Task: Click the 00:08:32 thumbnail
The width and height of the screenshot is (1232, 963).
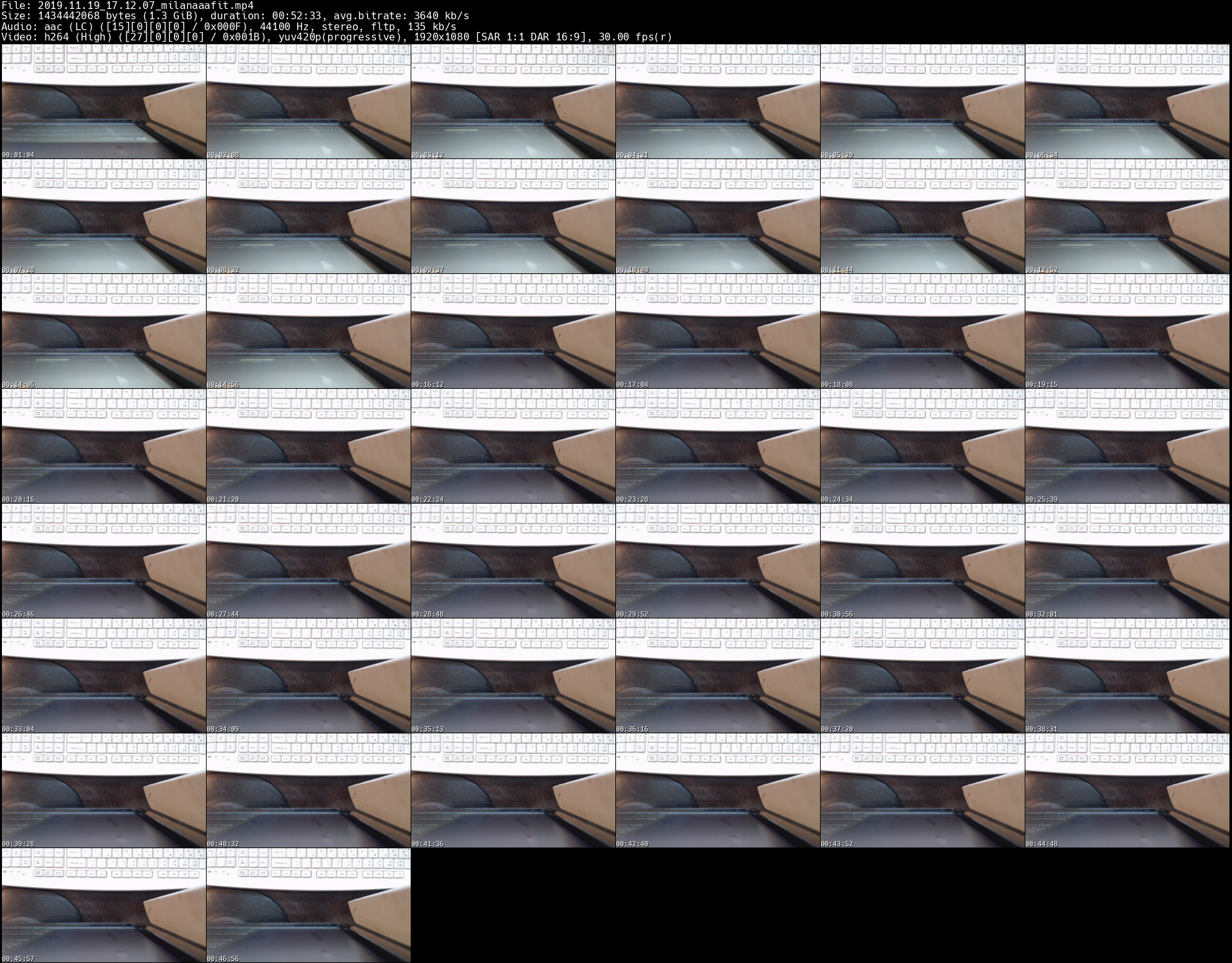Action: (x=308, y=216)
